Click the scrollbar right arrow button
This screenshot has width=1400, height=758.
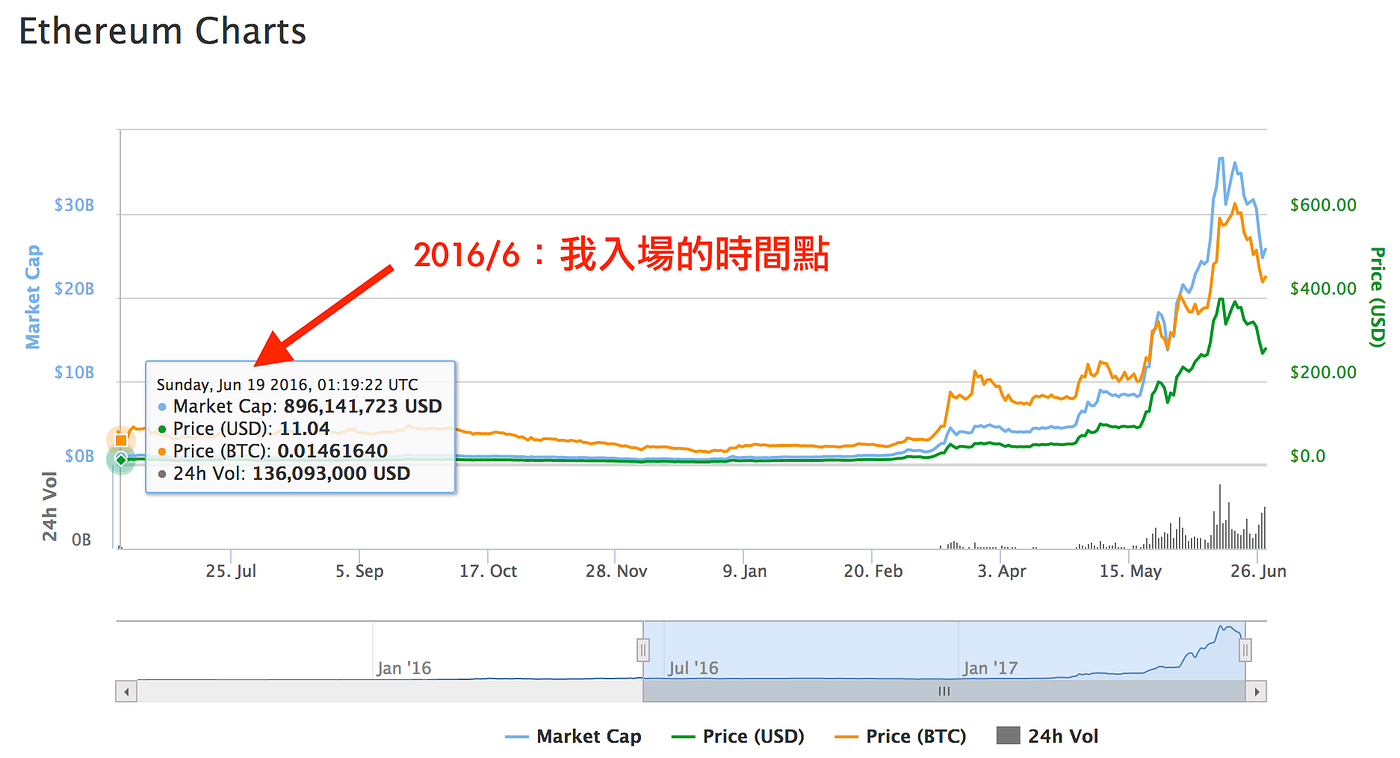[x=1257, y=691]
